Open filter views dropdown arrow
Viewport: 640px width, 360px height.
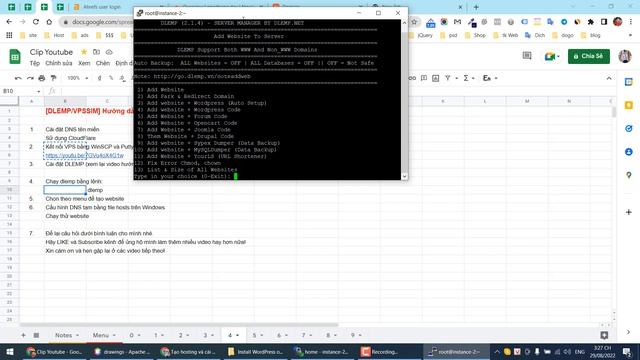456,78
